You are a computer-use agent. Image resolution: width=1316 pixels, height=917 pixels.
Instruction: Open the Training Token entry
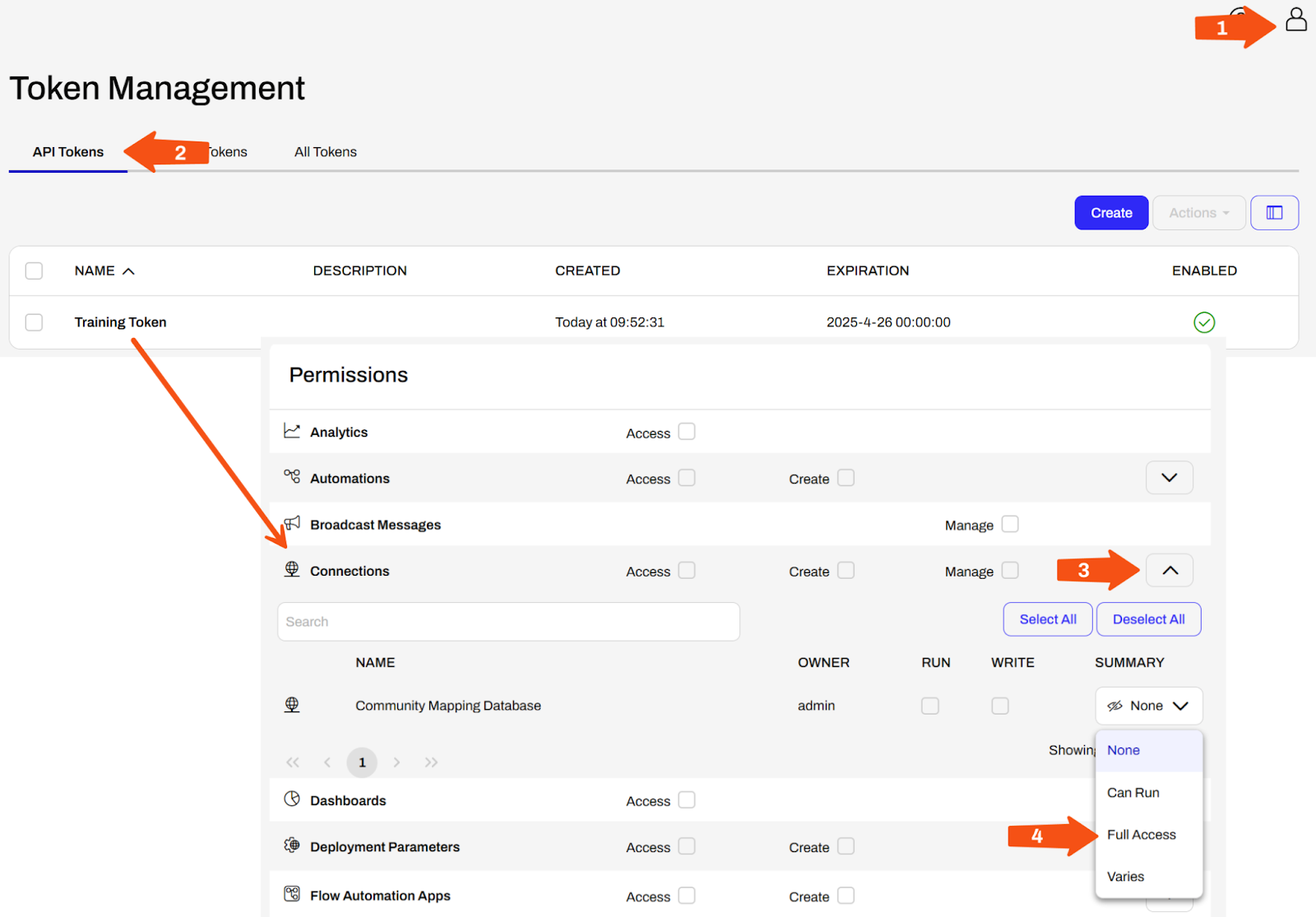coord(120,322)
